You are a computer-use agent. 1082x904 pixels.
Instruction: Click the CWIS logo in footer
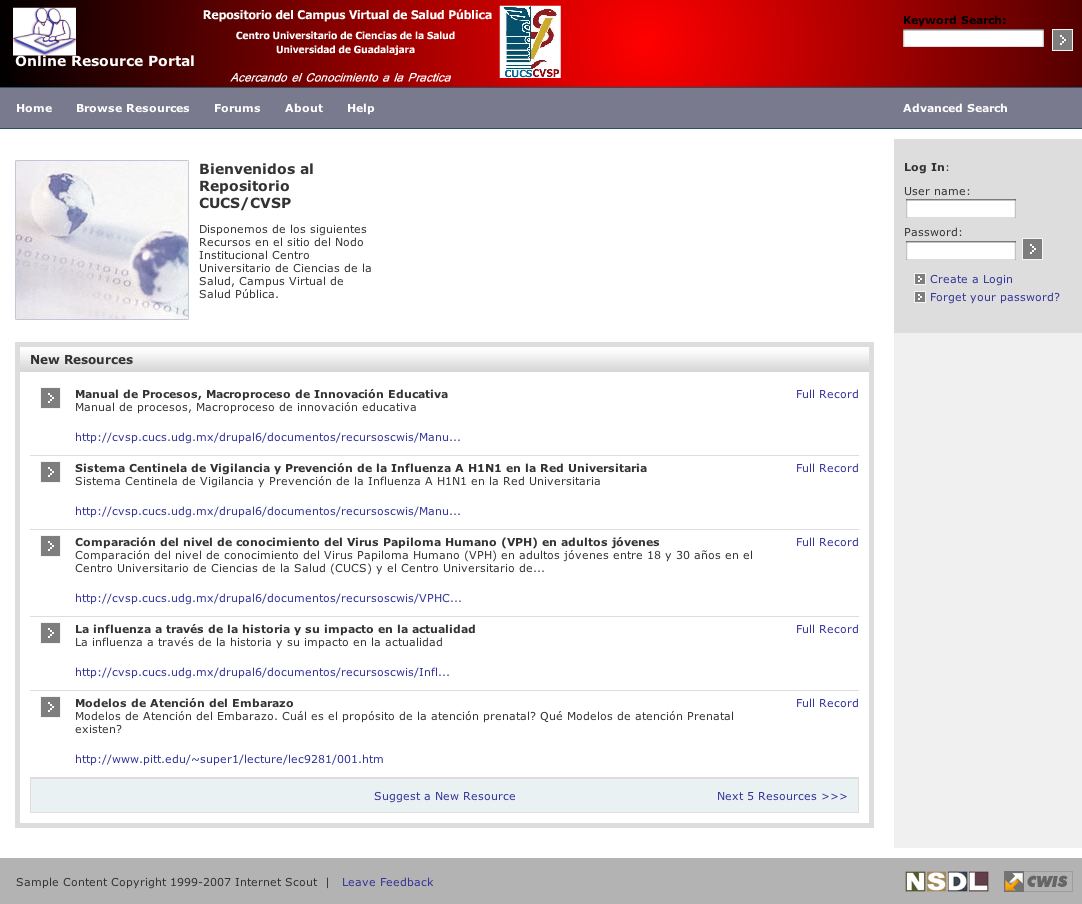tap(1038, 881)
